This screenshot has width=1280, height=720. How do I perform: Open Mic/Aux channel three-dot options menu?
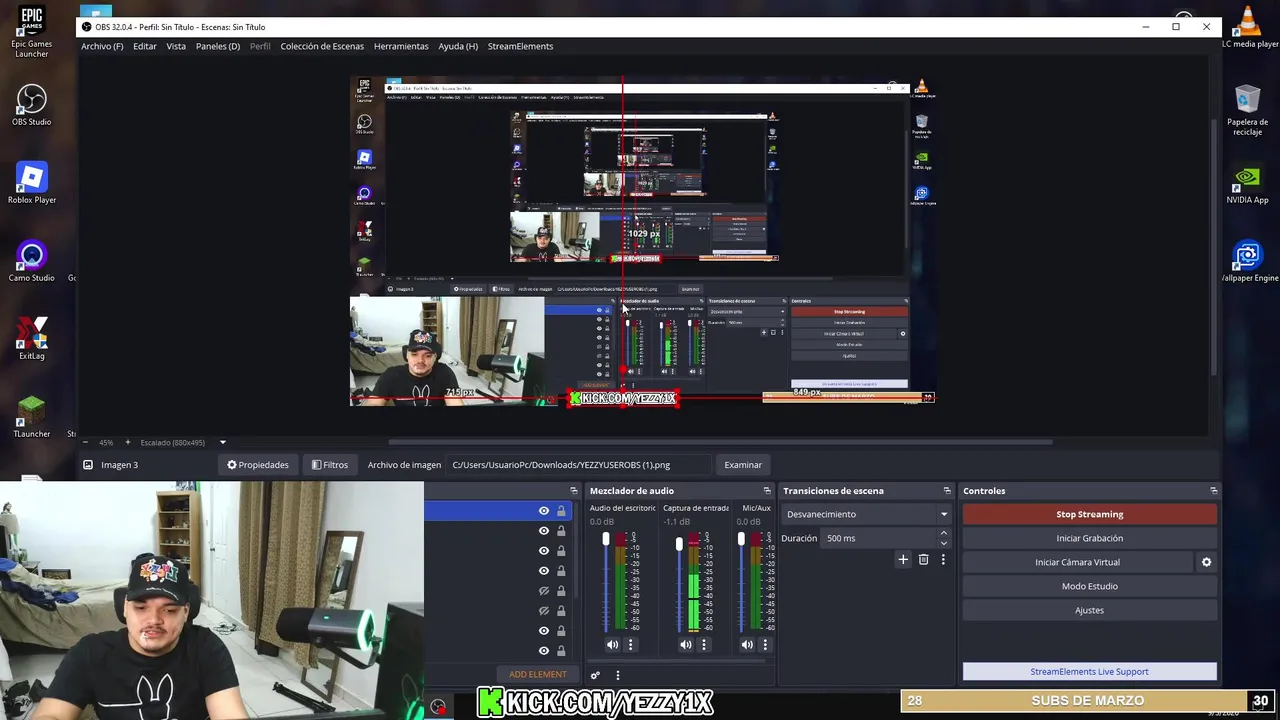(765, 645)
